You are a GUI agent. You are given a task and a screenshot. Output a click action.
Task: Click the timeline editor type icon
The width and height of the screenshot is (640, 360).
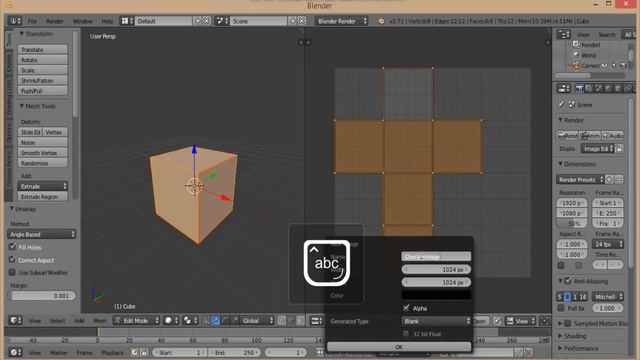tap(15, 352)
